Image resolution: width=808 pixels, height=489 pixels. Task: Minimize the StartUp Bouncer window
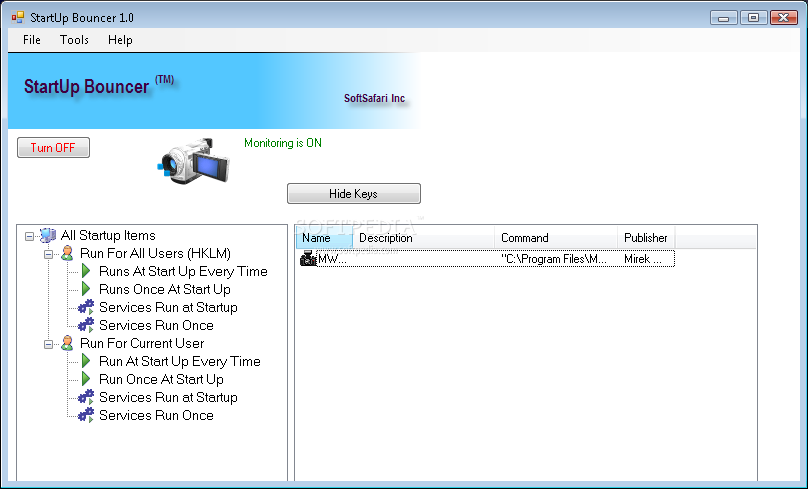click(723, 18)
